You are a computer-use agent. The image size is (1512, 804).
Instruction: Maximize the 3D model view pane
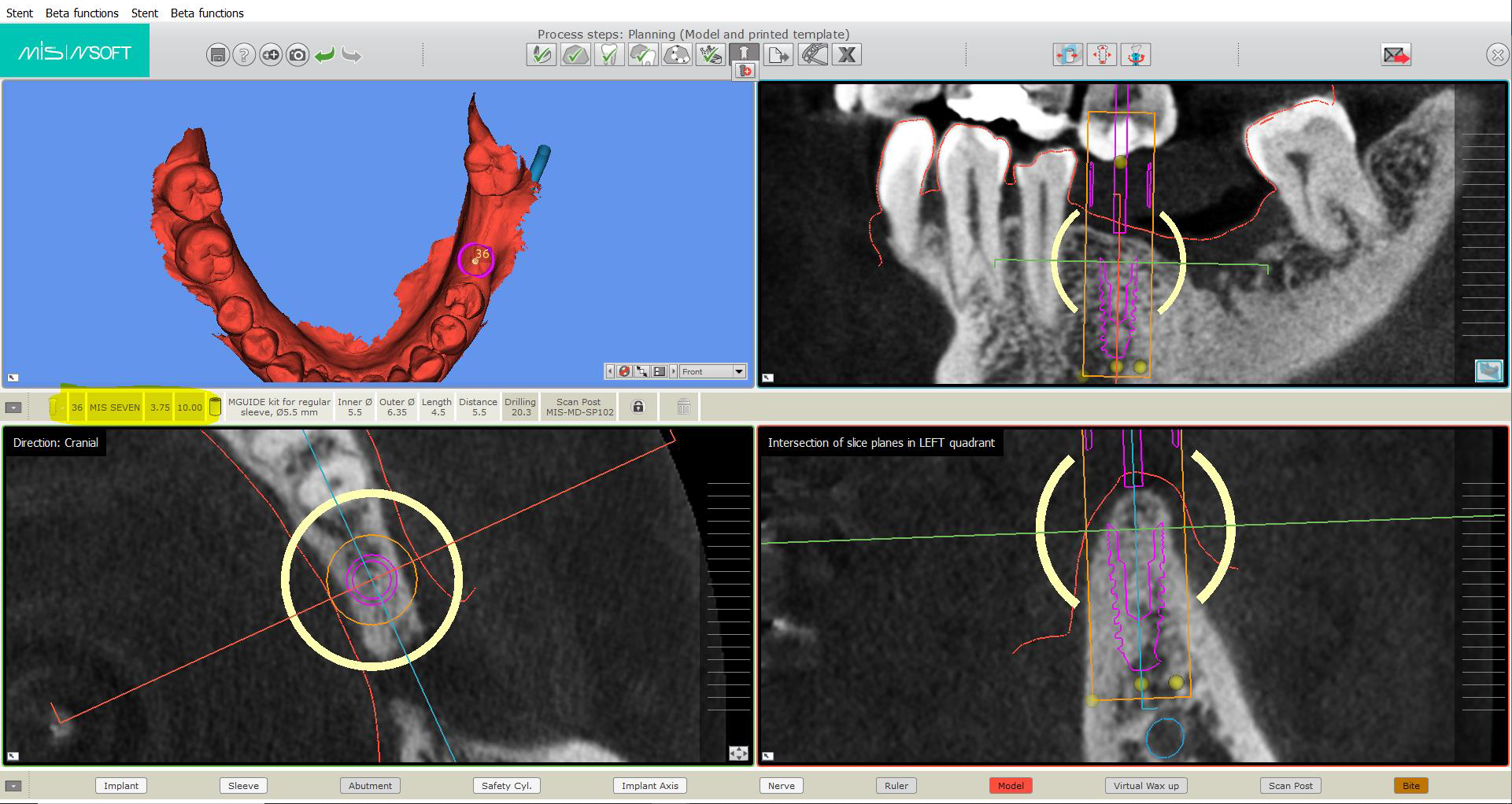pyautogui.click(x=13, y=378)
